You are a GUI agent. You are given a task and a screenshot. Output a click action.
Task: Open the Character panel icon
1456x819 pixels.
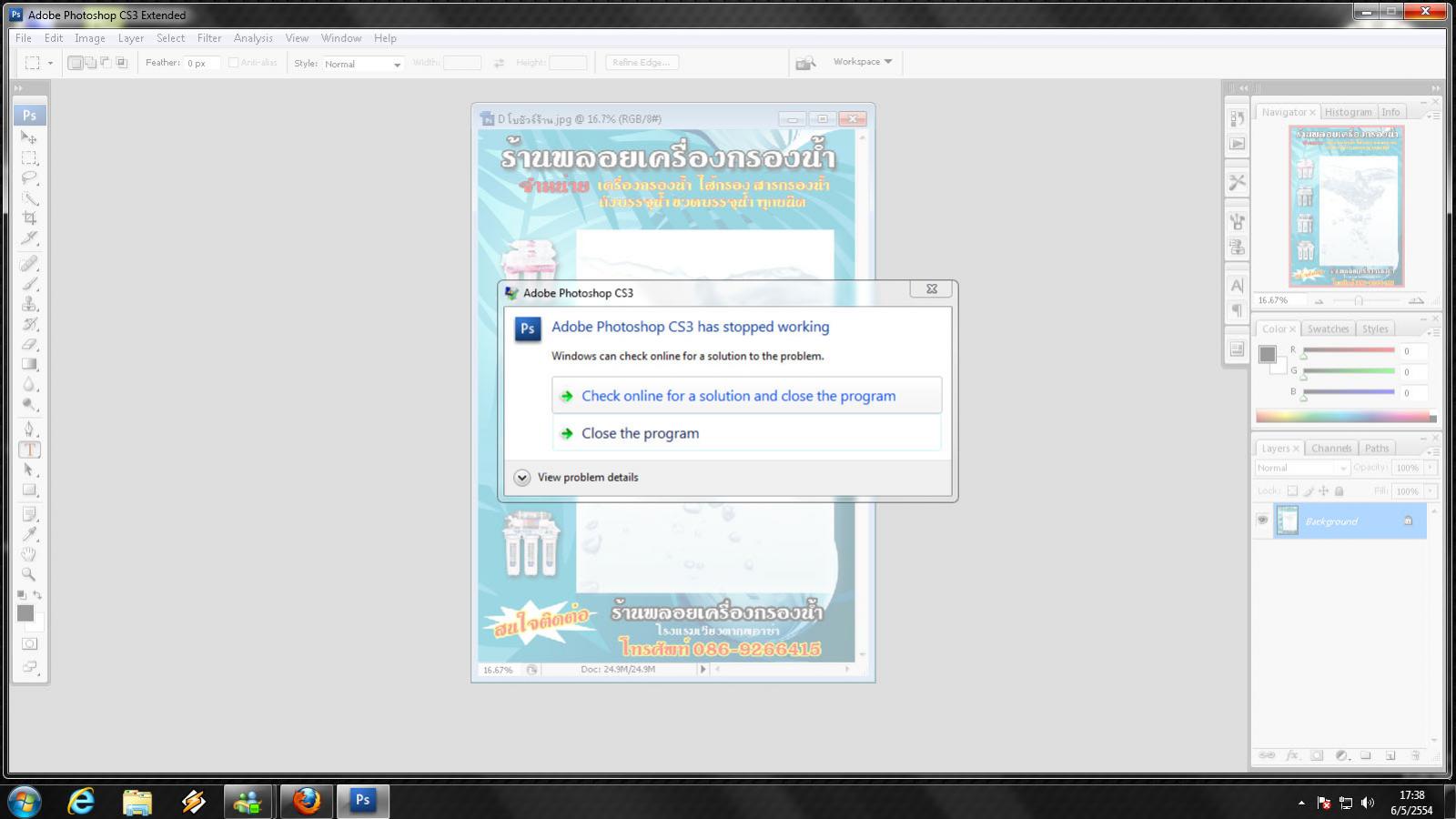coord(1237,286)
